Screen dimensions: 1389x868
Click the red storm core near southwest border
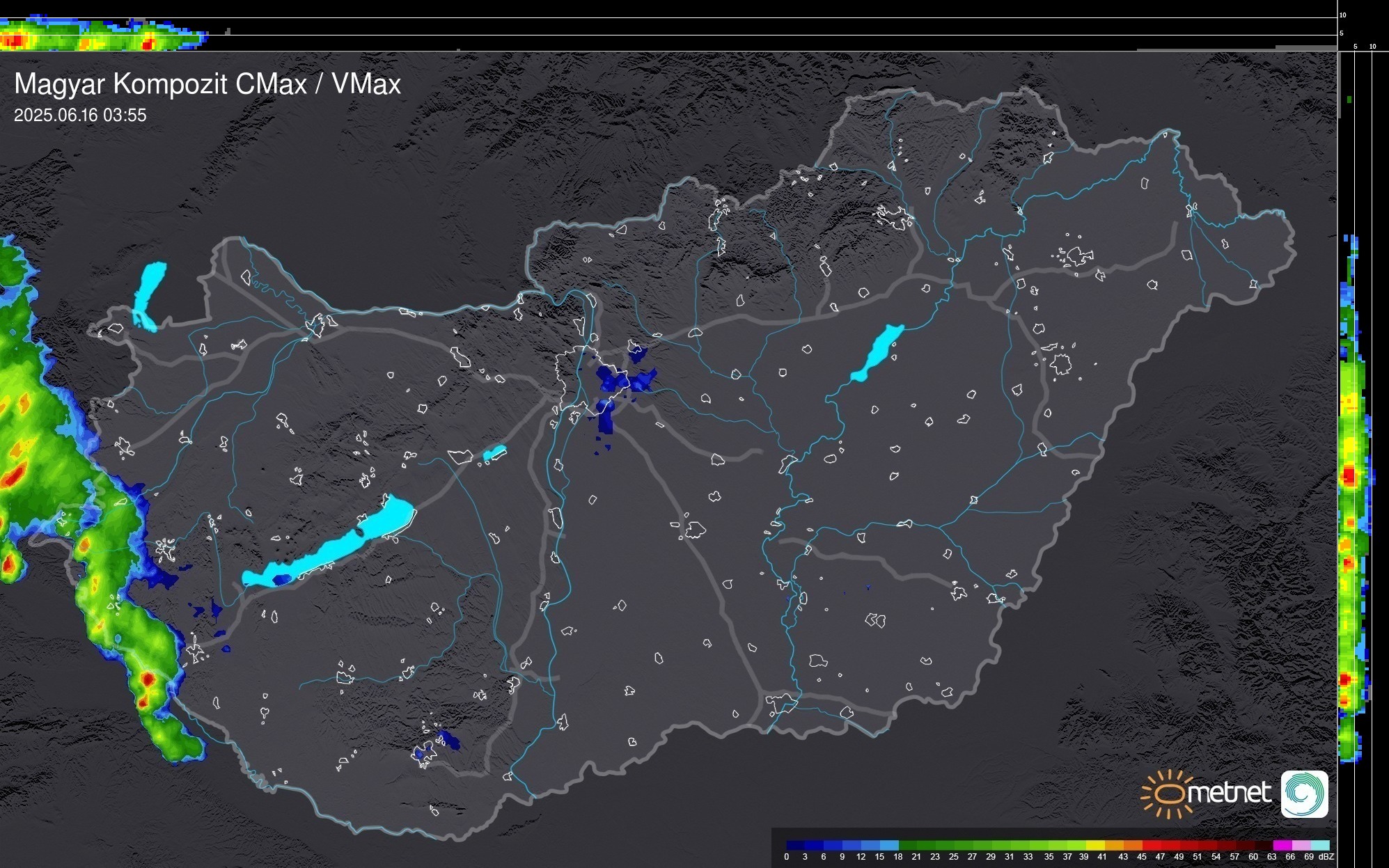point(147,679)
